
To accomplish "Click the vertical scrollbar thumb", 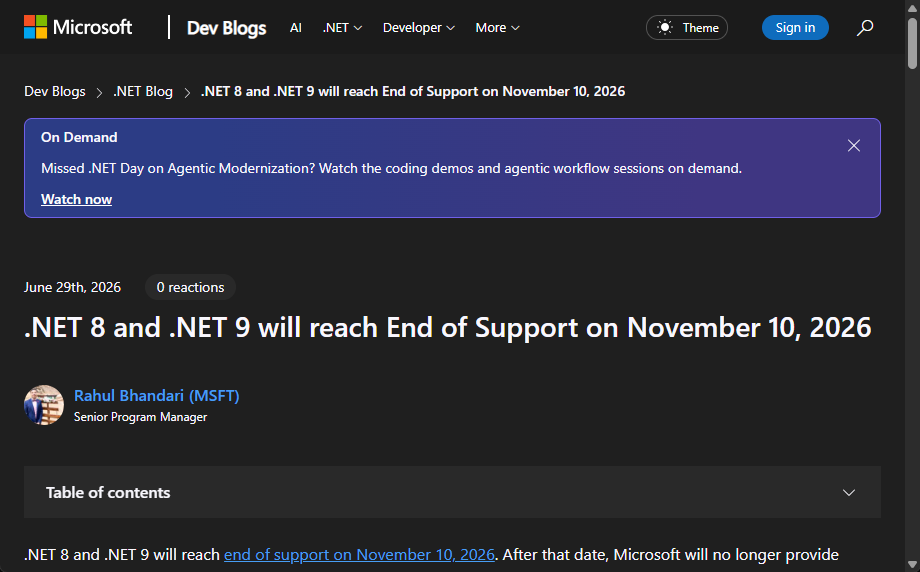I will coord(912,44).
